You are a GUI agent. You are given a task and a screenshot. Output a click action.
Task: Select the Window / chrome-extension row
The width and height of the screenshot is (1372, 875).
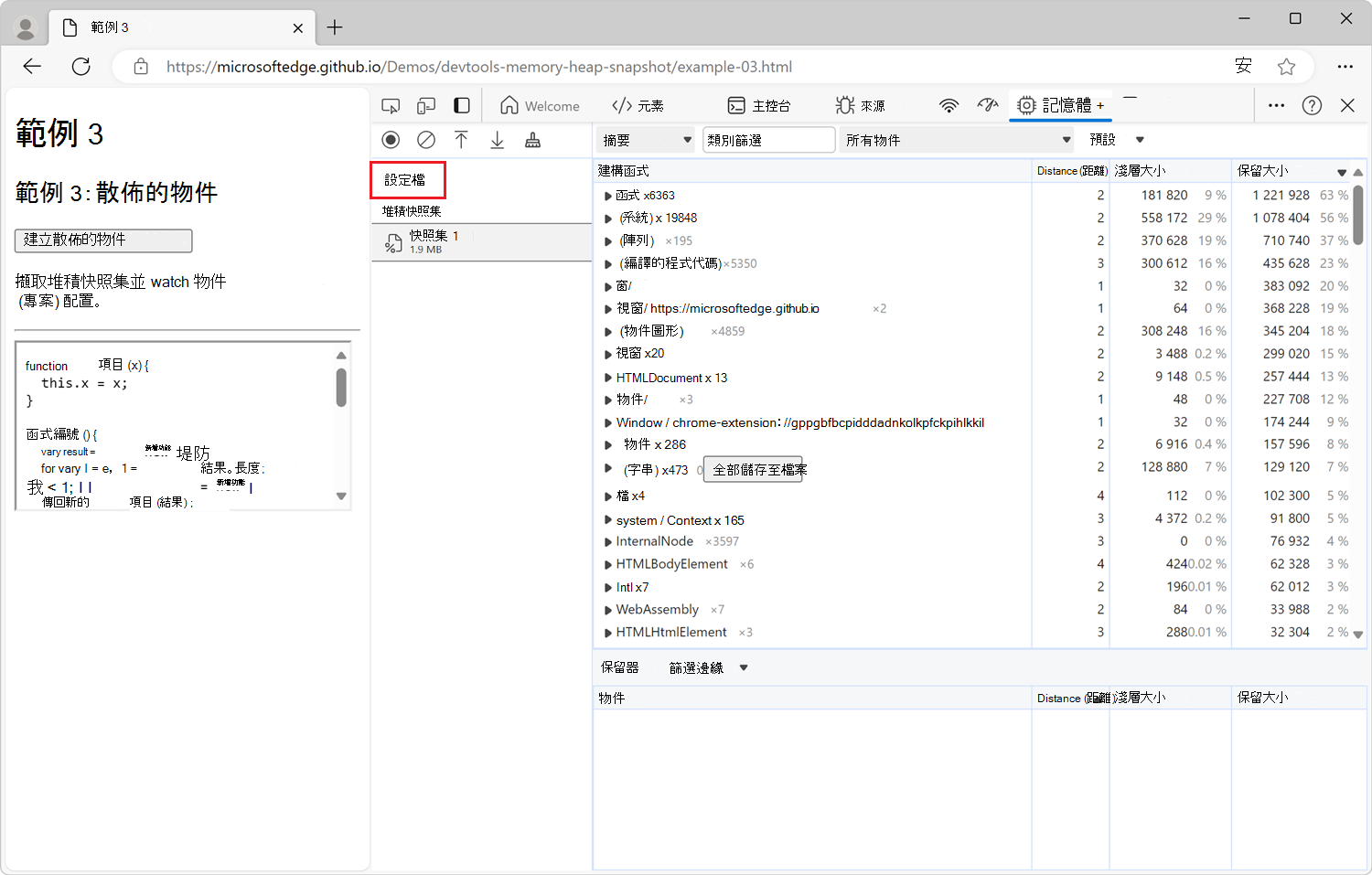click(x=971, y=422)
